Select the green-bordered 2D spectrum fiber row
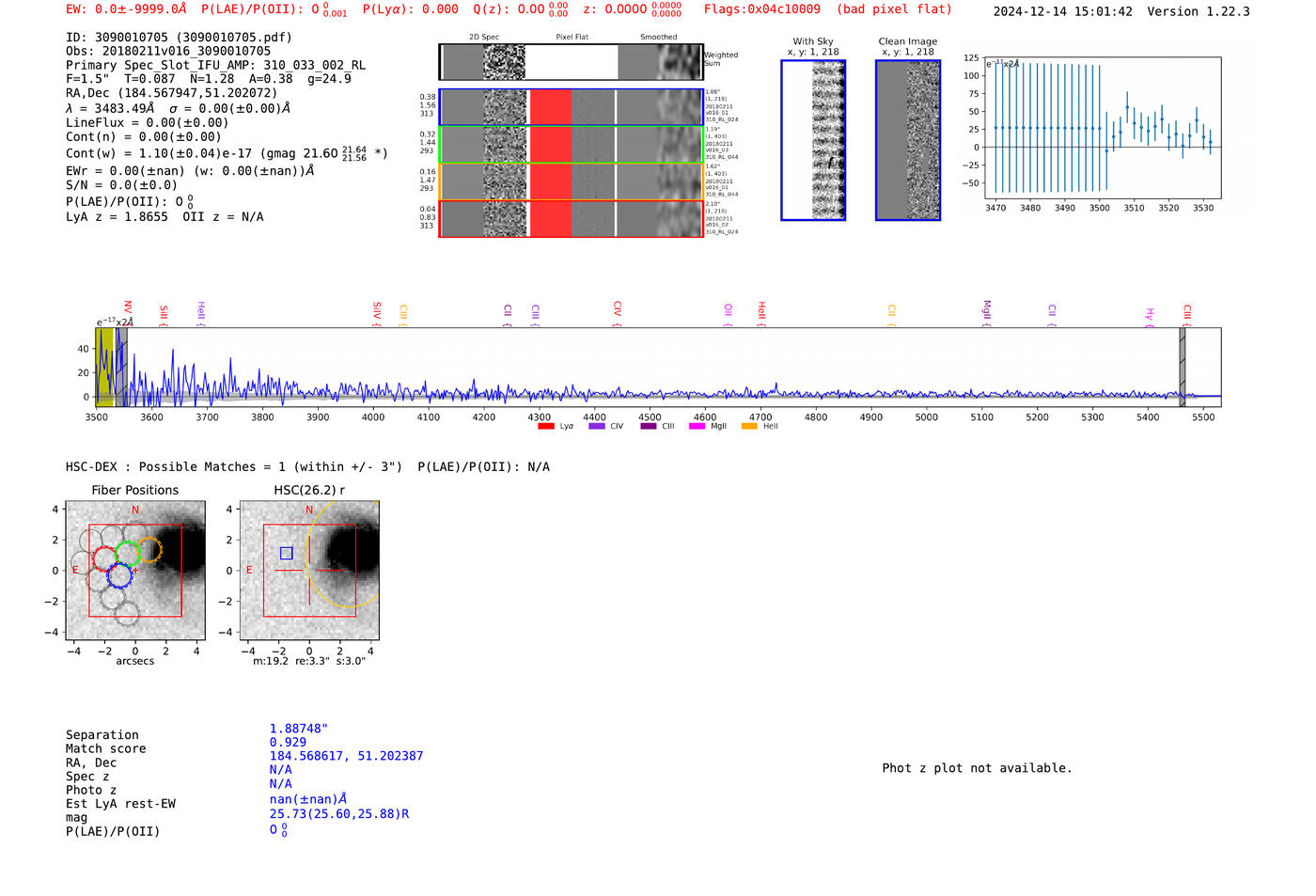 (x=571, y=145)
